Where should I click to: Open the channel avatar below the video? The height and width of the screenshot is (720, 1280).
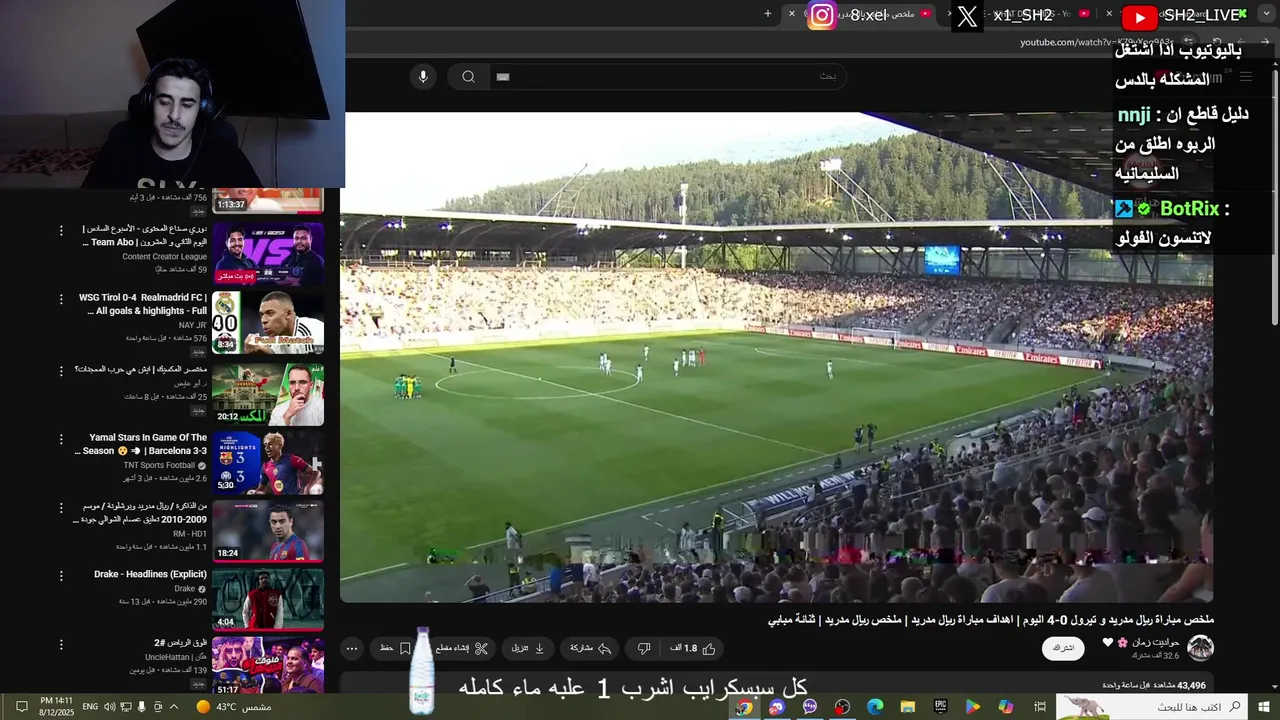tap(1200, 648)
